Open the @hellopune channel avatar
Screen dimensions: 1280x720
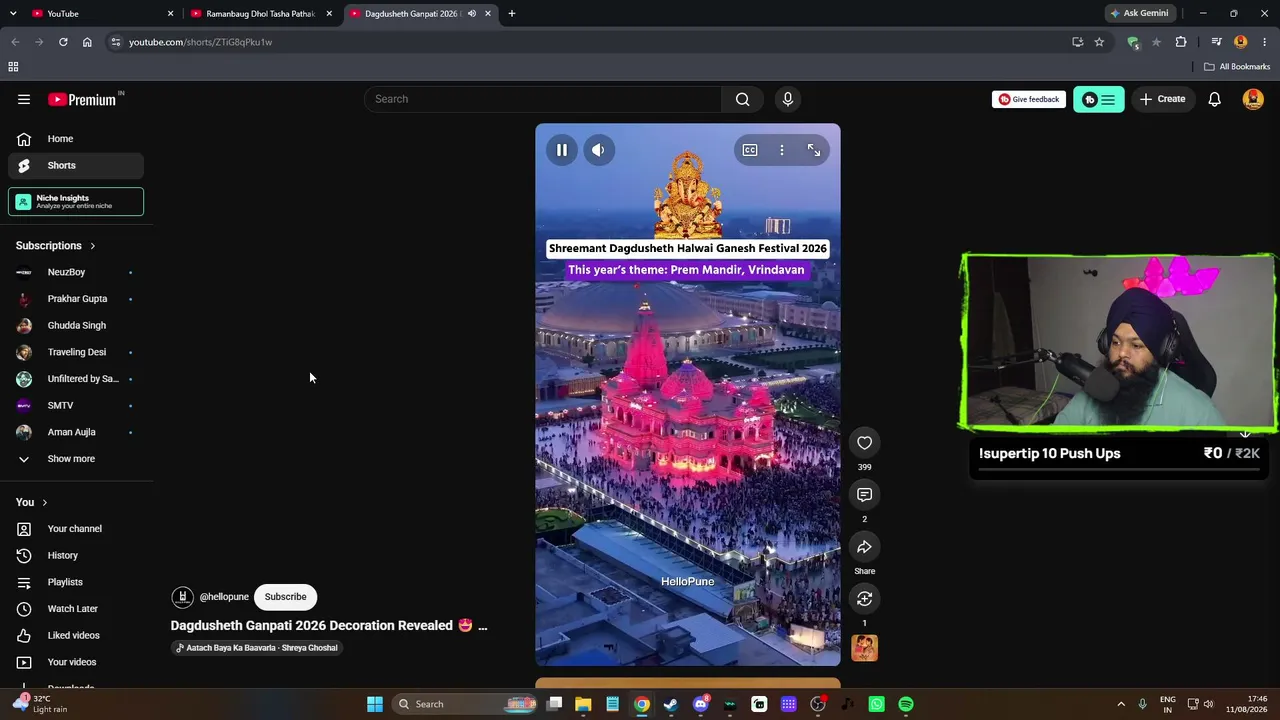pyautogui.click(x=182, y=597)
